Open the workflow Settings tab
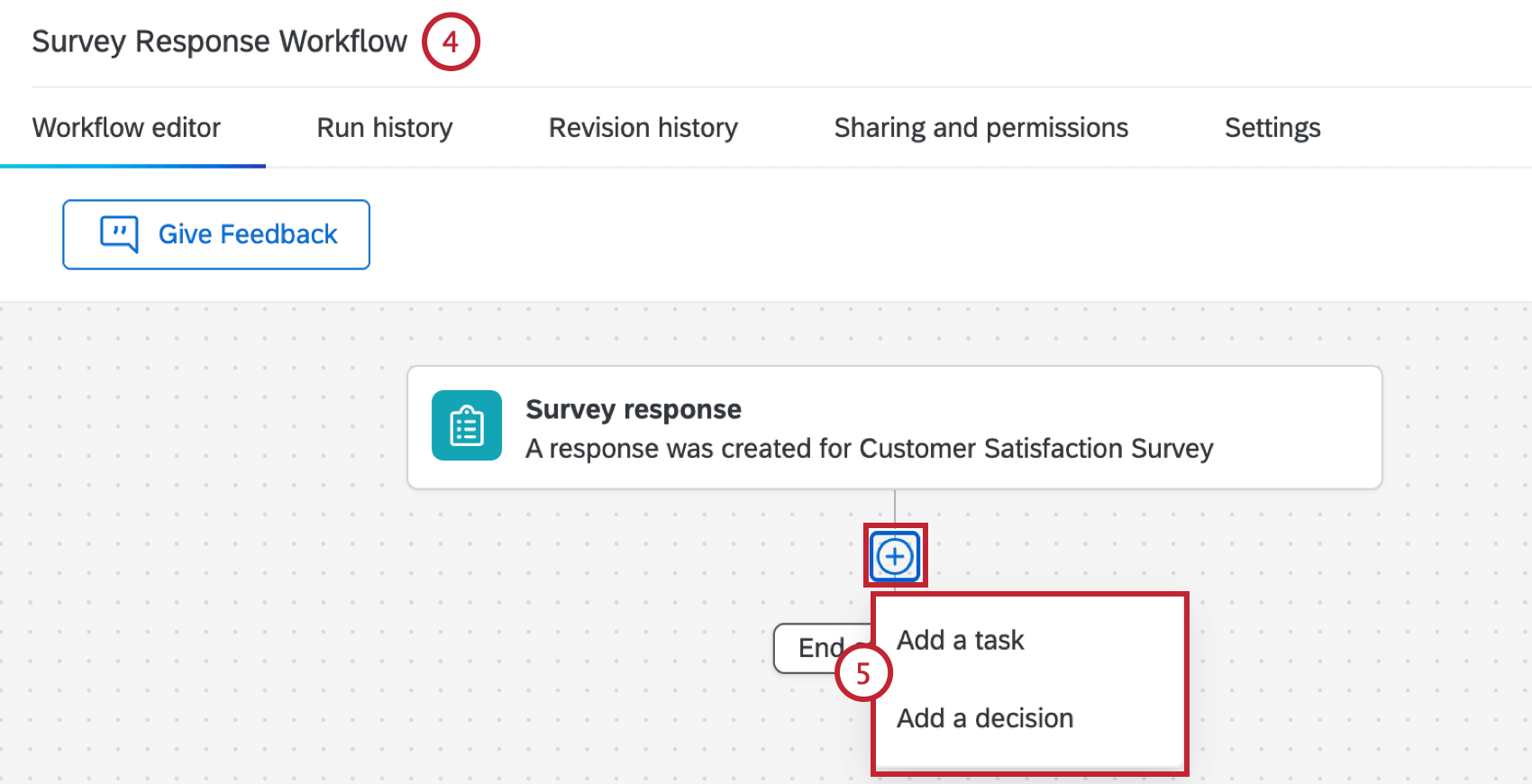Image resolution: width=1532 pixels, height=784 pixels. tap(1272, 128)
